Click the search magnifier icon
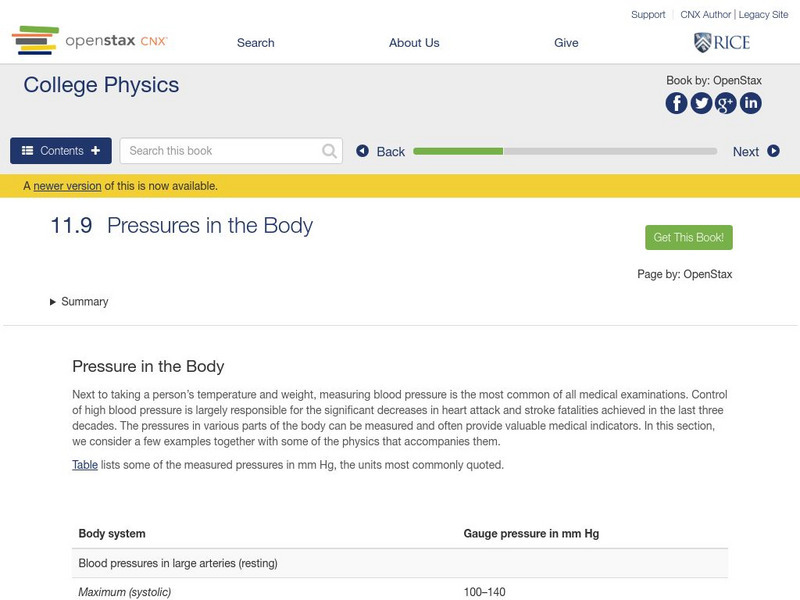Viewport: 800px width, 600px height. 330,151
